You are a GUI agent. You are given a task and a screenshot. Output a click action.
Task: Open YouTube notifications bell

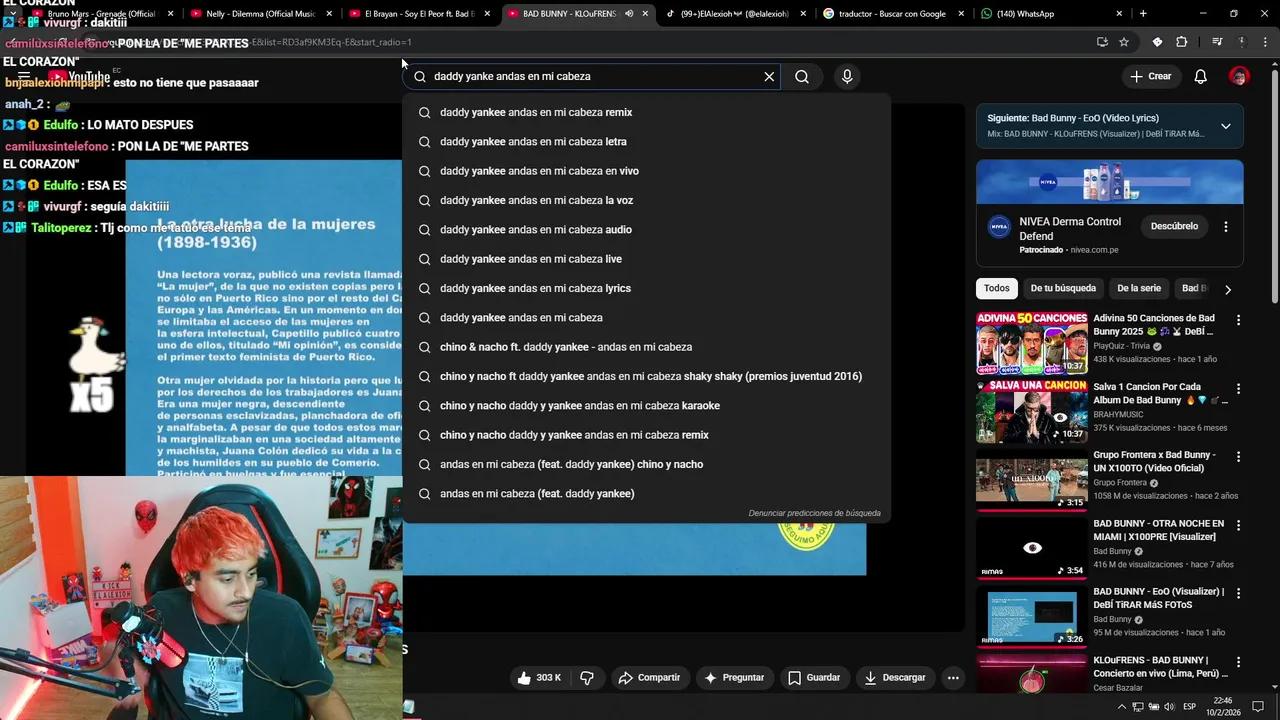[1201, 76]
